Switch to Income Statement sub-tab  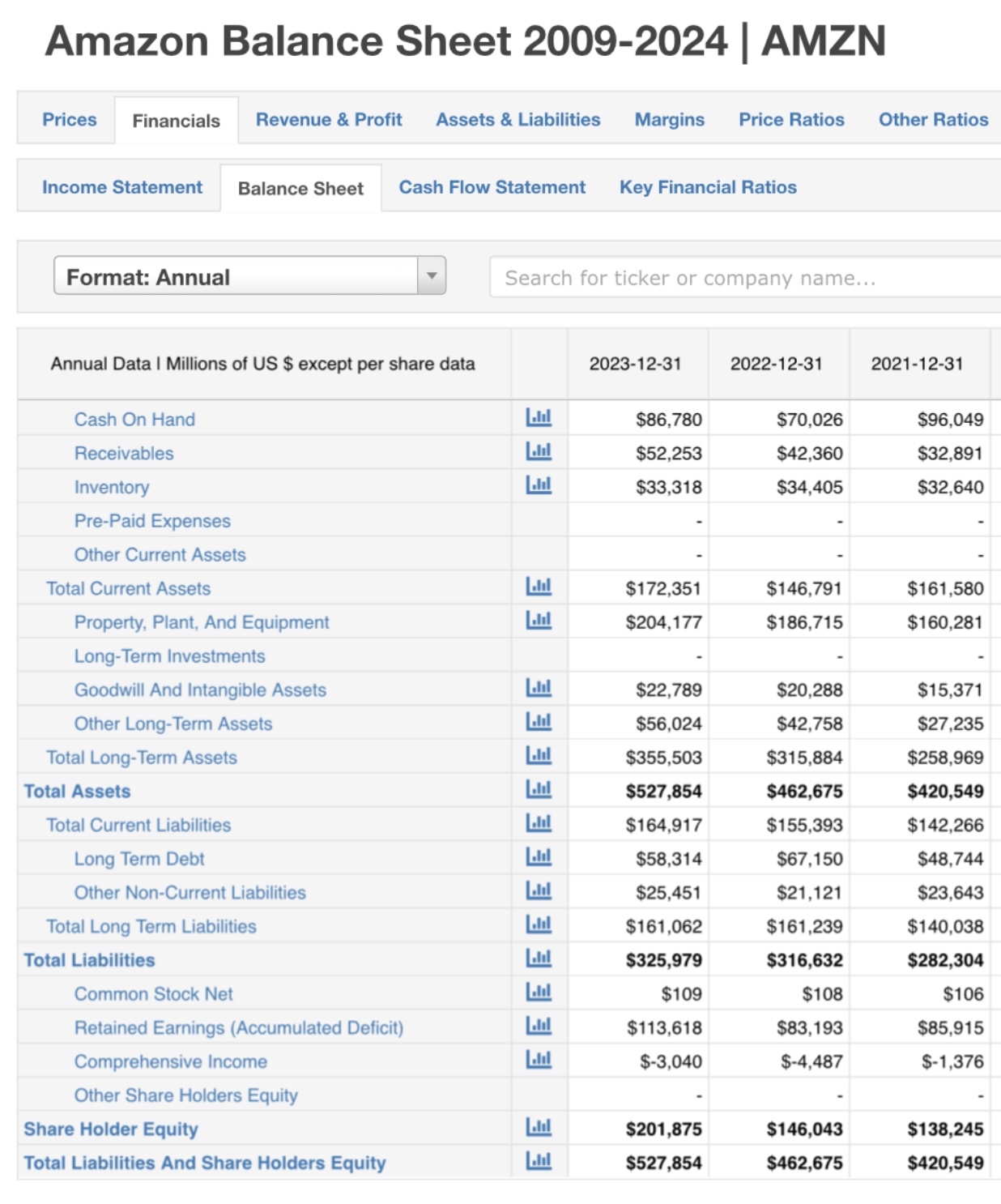[x=122, y=187]
